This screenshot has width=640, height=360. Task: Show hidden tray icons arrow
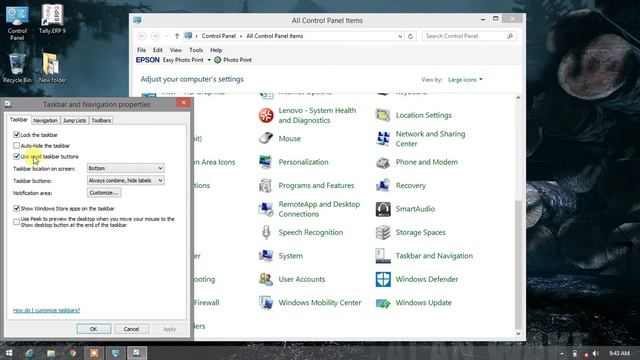(x=562, y=353)
